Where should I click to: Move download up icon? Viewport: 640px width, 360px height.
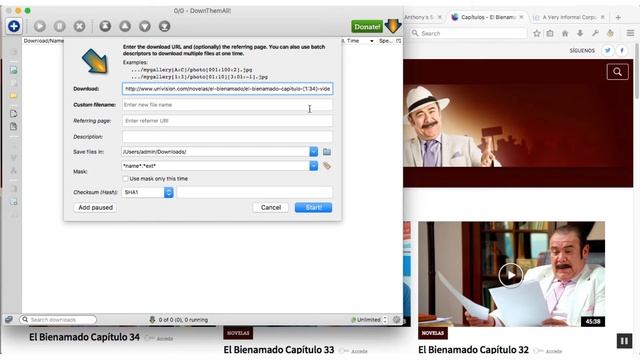click(125, 26)
